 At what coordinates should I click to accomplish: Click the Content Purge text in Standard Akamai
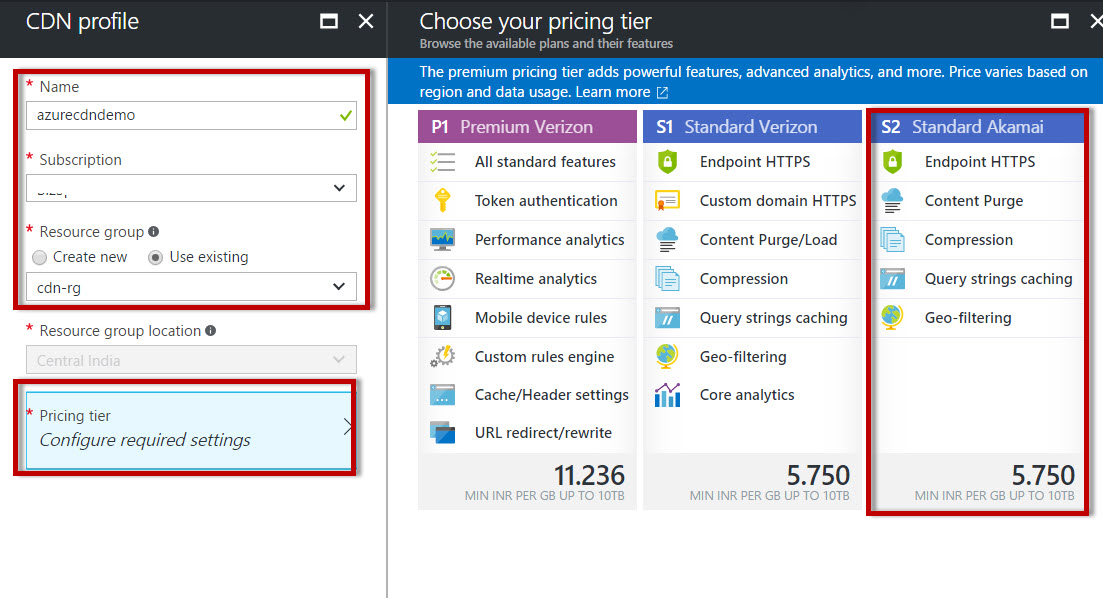point(974,201)
